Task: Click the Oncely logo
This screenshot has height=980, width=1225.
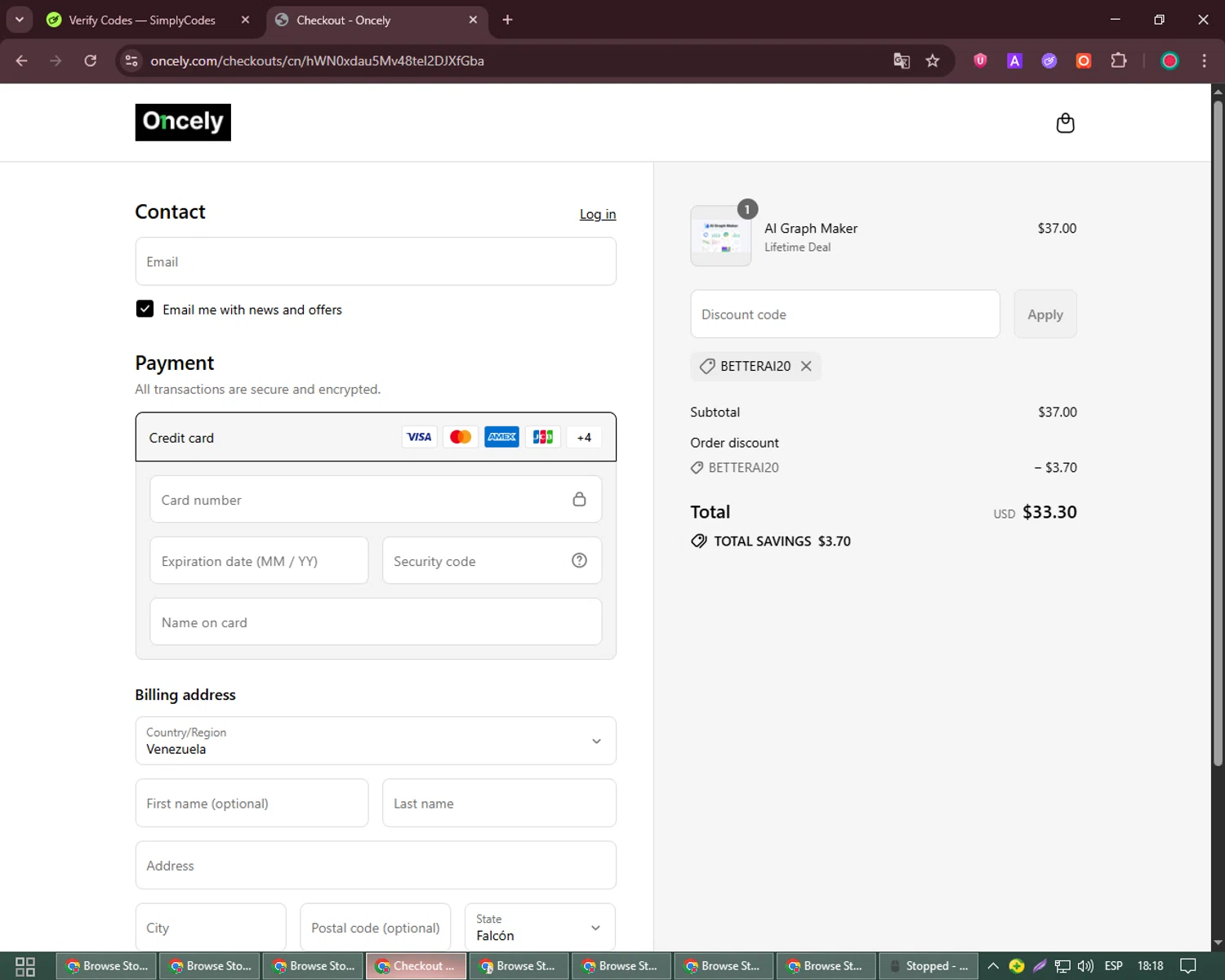Action: pos(183,122)
